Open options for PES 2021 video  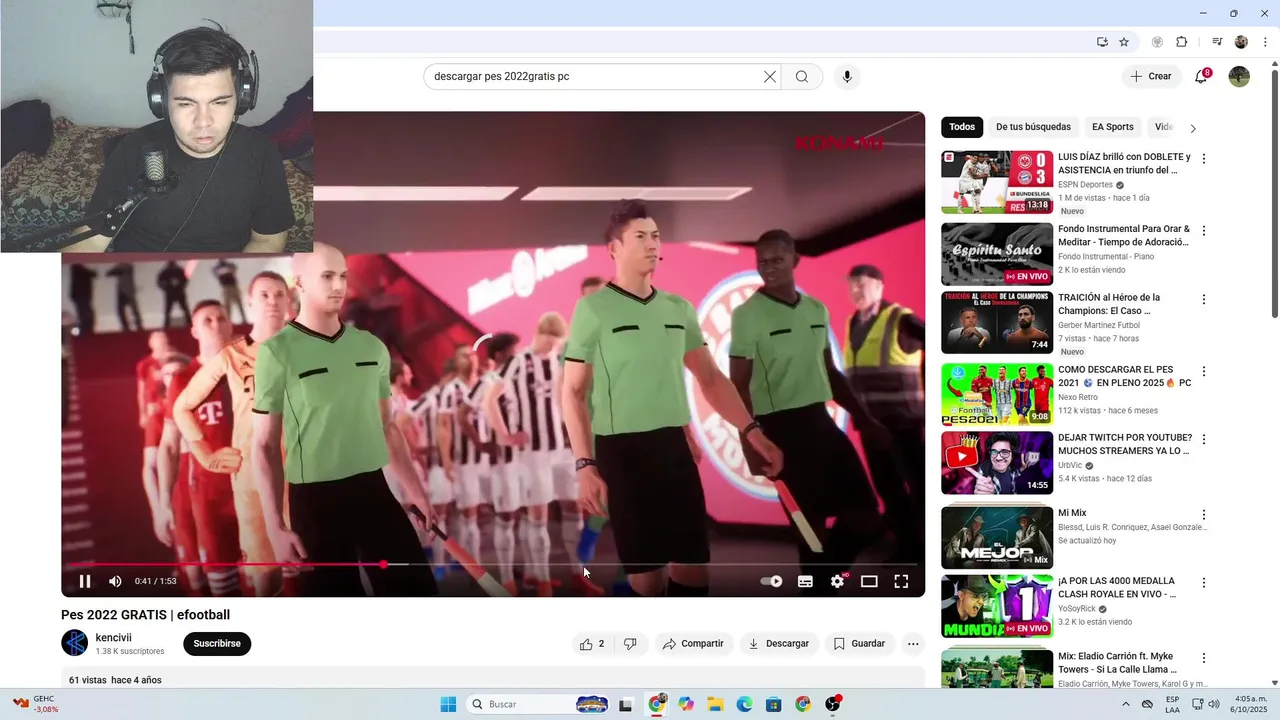1204,371
